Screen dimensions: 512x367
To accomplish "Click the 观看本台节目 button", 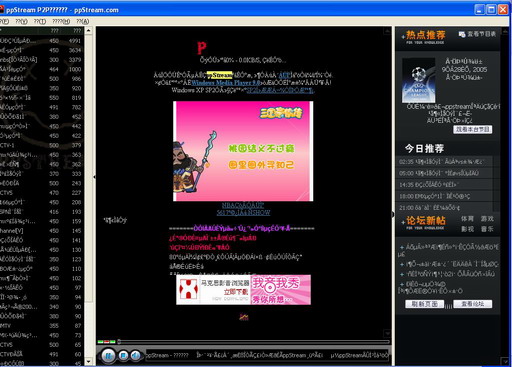I will click(x=472, y=129).
